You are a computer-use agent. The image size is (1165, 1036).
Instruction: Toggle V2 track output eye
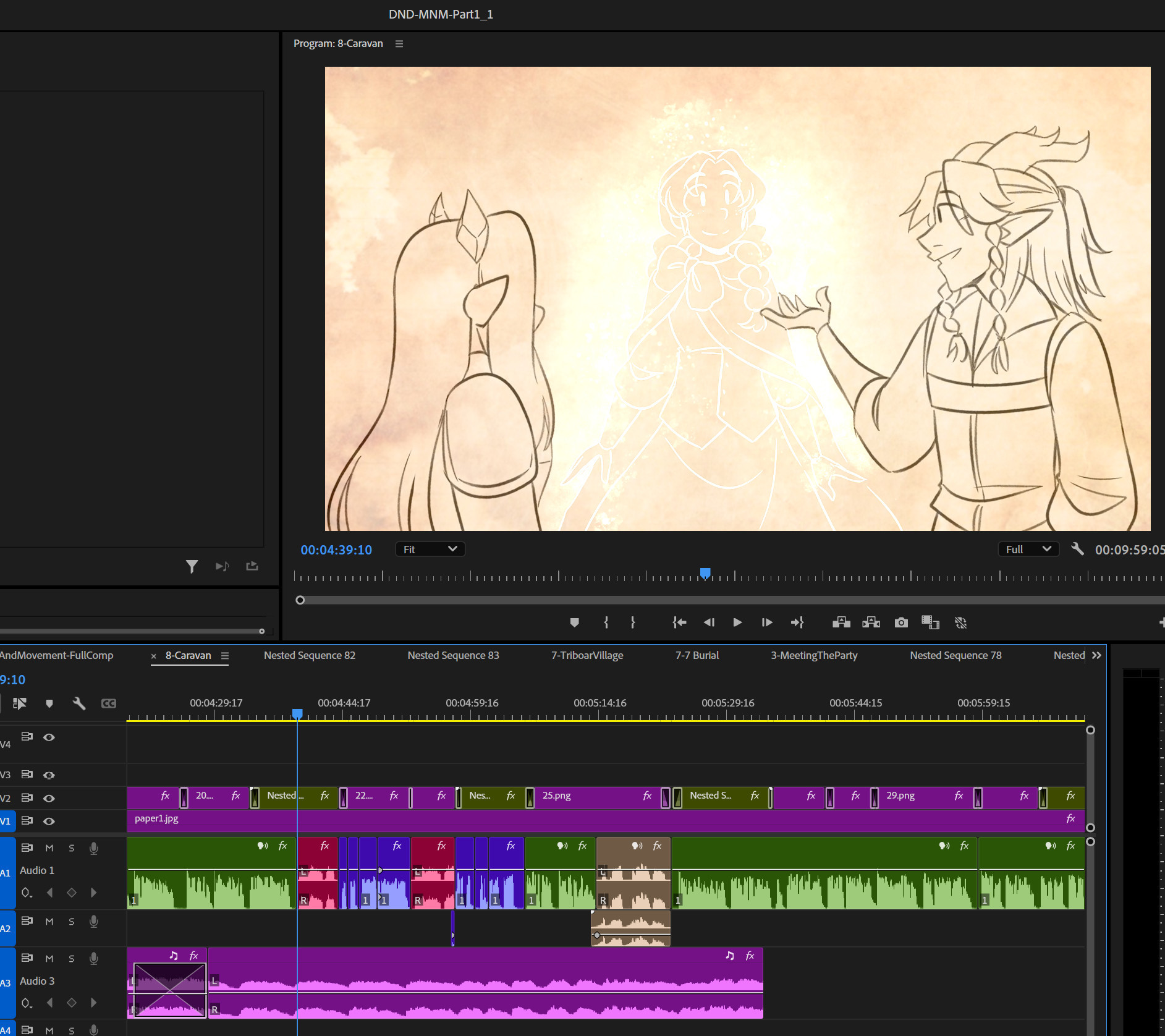click(x=49, y=799)
